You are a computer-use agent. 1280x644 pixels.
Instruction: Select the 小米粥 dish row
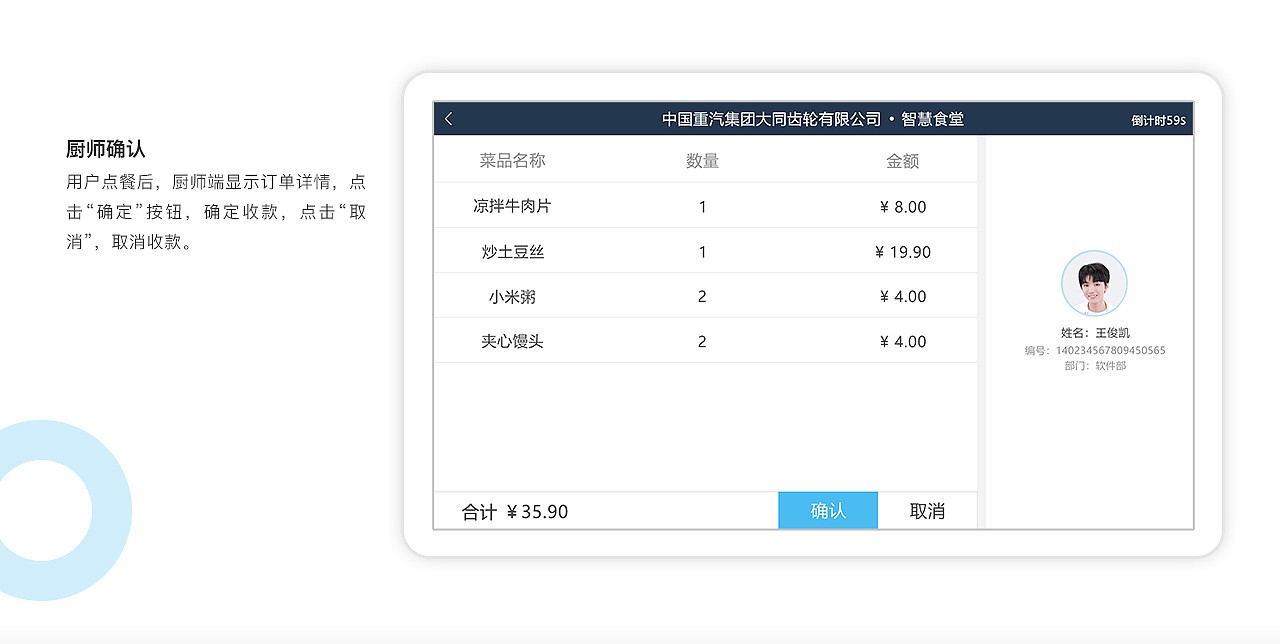[512, 297]
